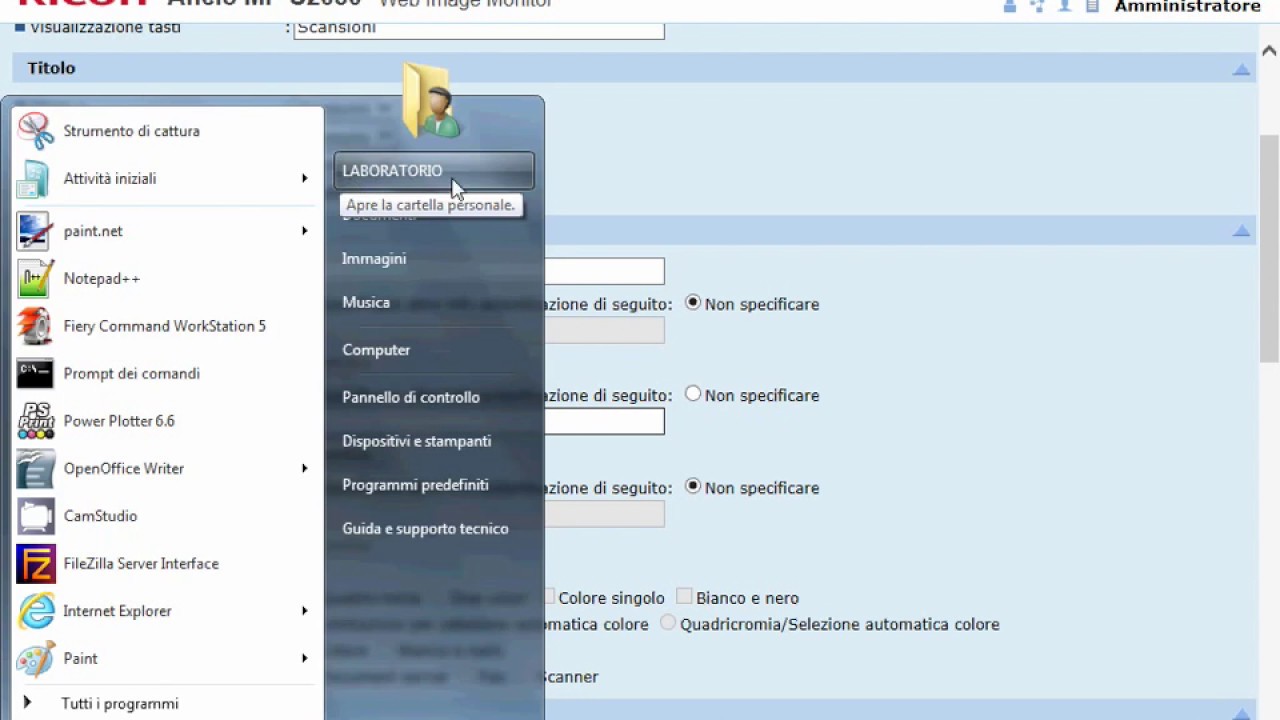Expand paint.net jump list arrow
Viewport: 1280px width, 720px height.
(304, 231)
